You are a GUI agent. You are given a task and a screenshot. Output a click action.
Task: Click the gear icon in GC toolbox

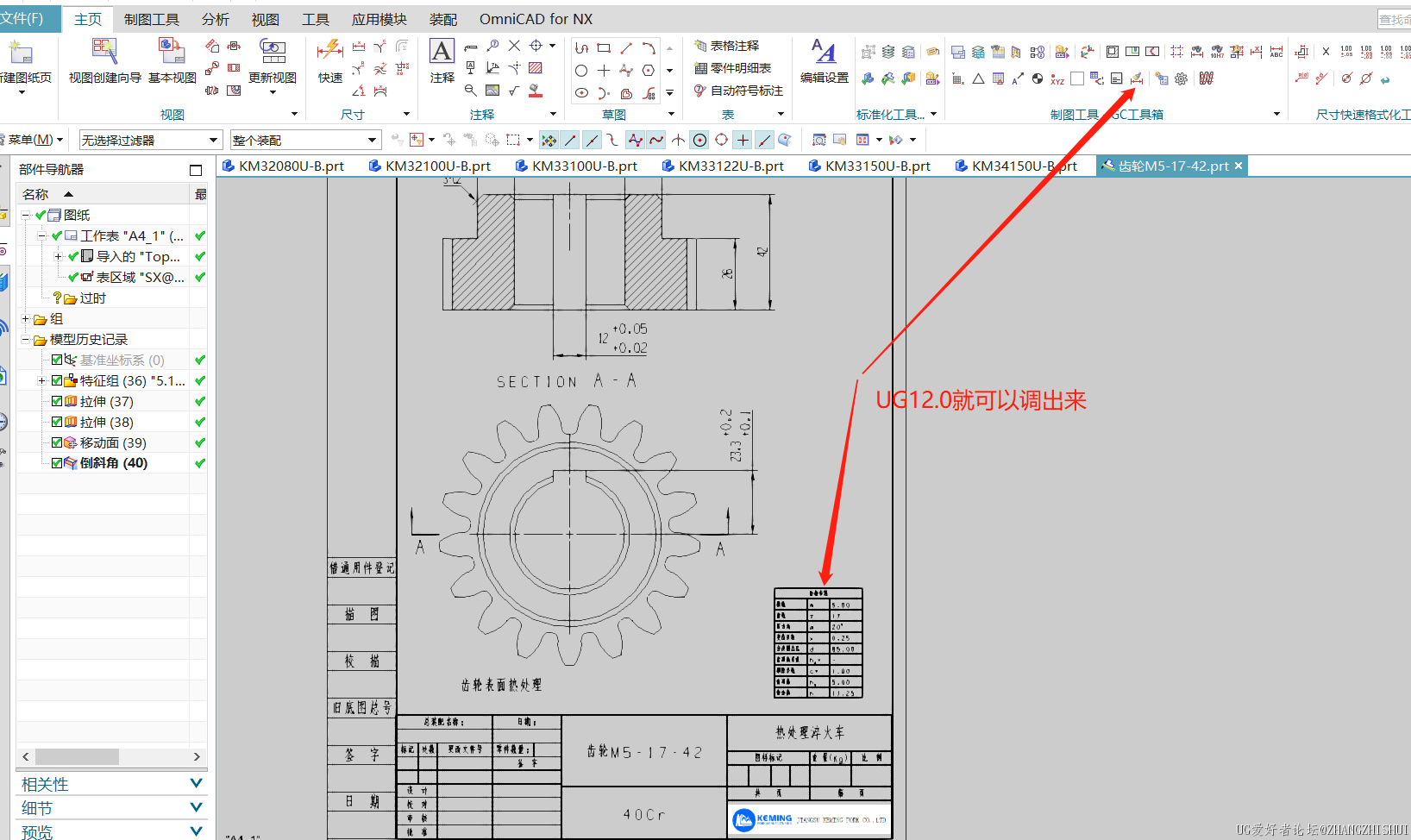tap(1181, 78)
